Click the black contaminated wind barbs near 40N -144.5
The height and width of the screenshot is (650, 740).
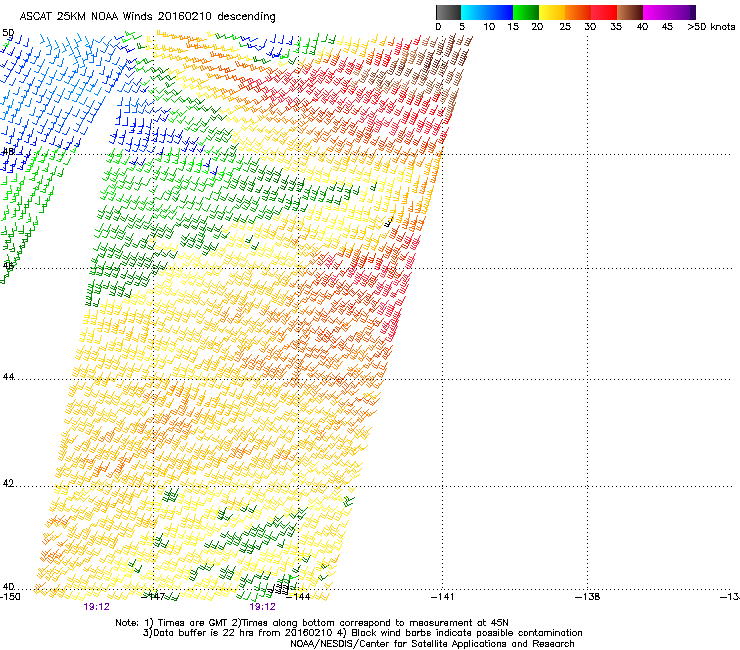pyautogui.click(x=279, y=589)
